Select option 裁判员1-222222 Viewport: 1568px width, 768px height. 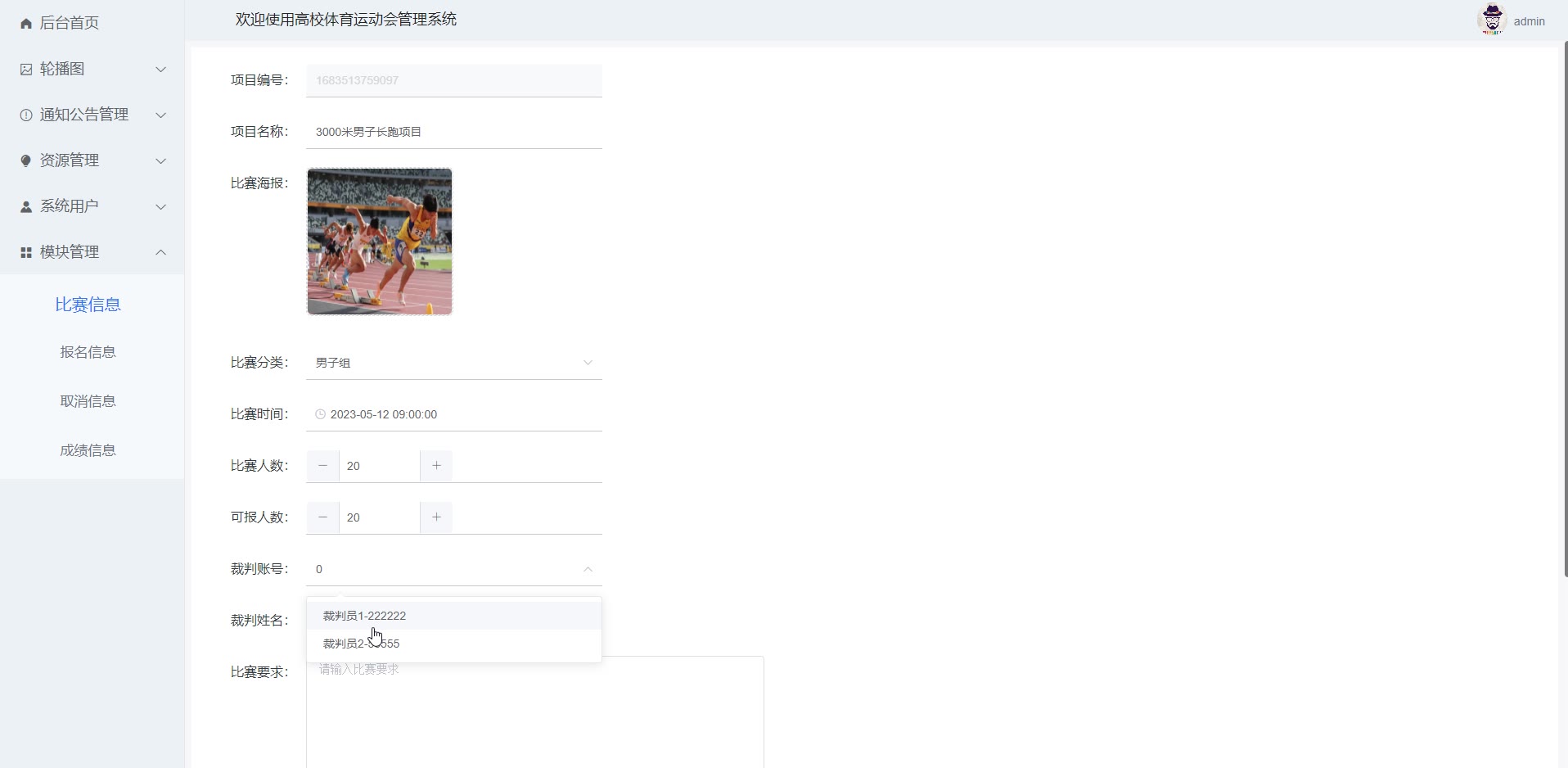point(454,616)
